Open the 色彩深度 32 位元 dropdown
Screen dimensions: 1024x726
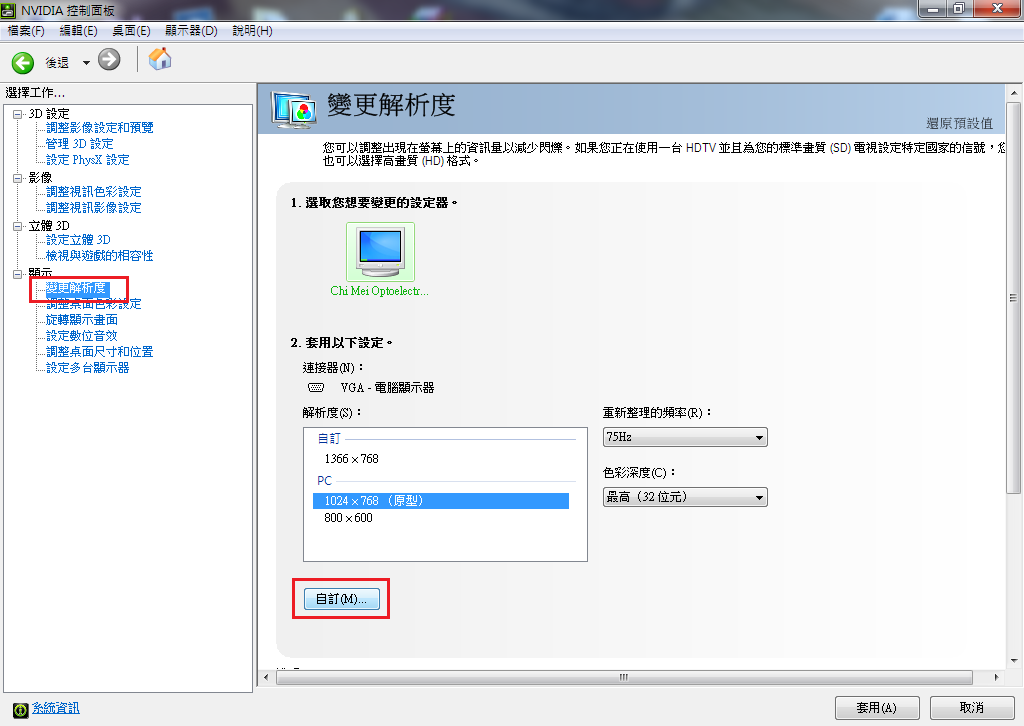pos(685,497)
